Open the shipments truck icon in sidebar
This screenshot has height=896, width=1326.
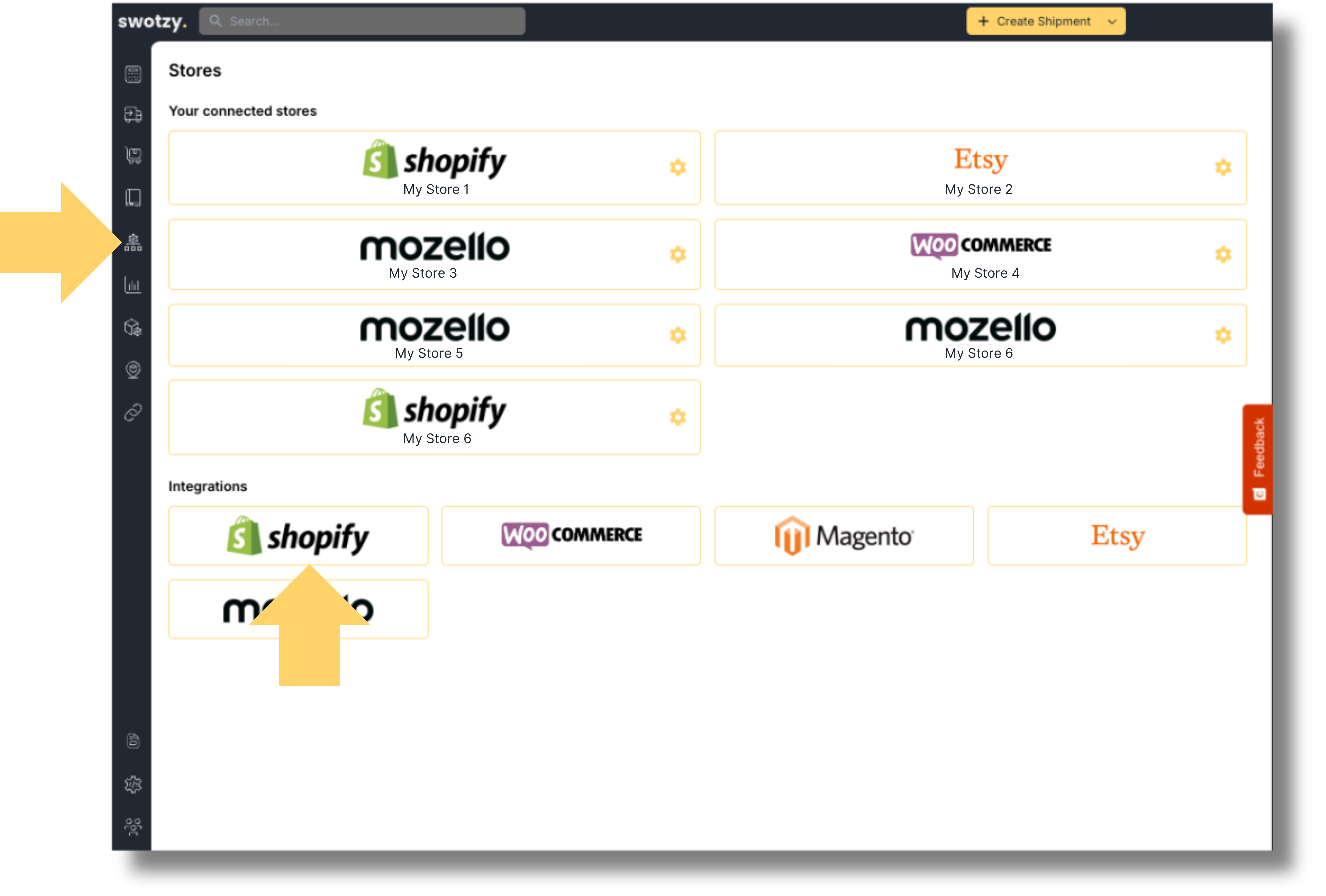pyautogui.click(x=133, y=115)
